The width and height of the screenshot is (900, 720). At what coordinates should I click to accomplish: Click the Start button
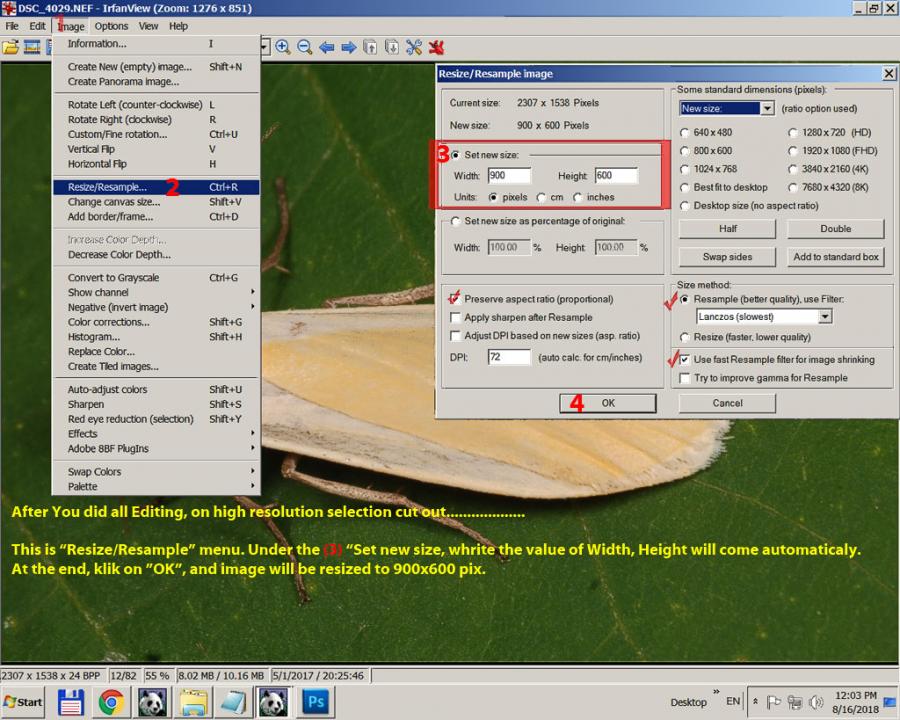[x=22, y=702]
